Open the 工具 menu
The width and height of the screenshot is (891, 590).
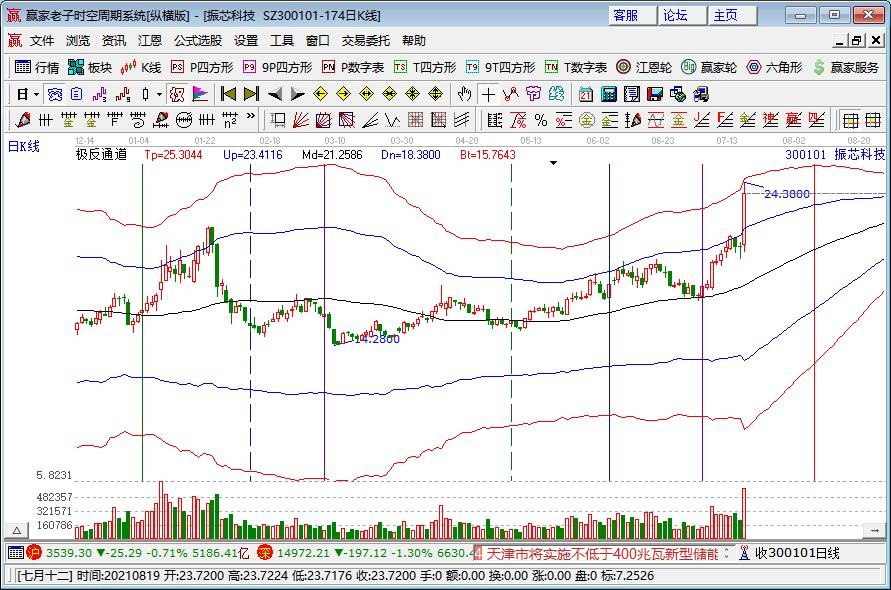click(x=282, y=41)
